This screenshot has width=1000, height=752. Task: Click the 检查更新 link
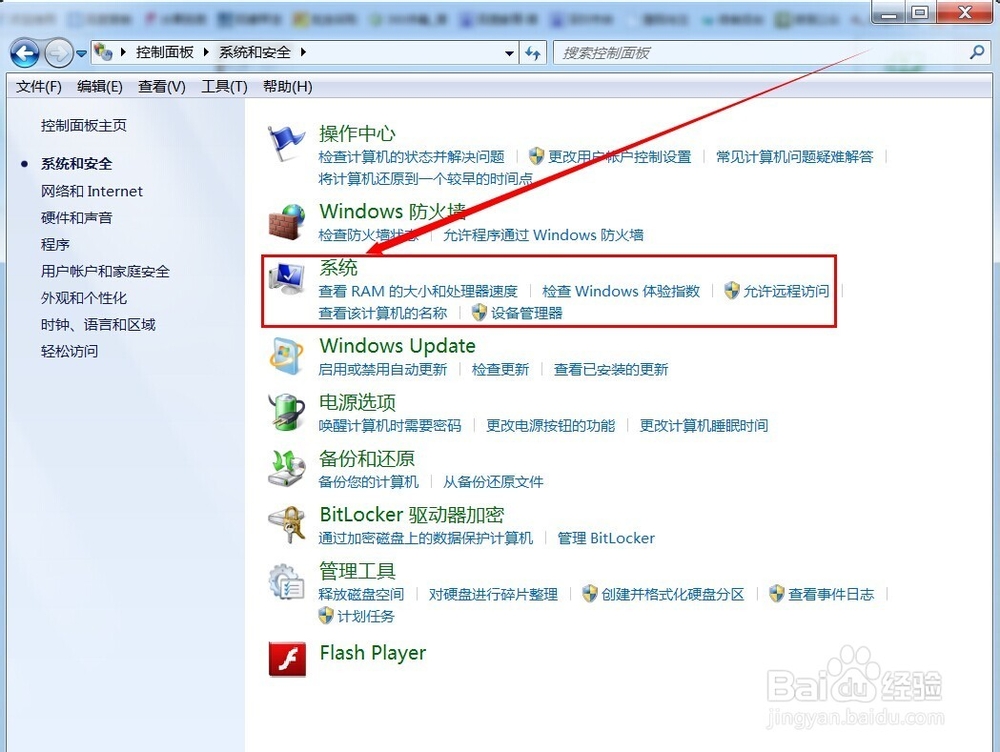tap(500, 368)
